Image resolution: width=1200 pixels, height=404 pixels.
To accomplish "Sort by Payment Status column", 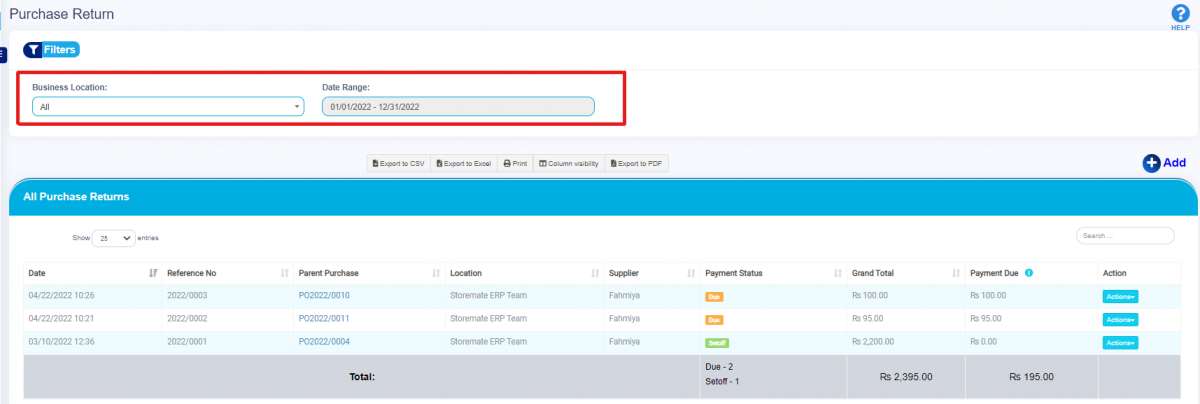I will point(773,272).
